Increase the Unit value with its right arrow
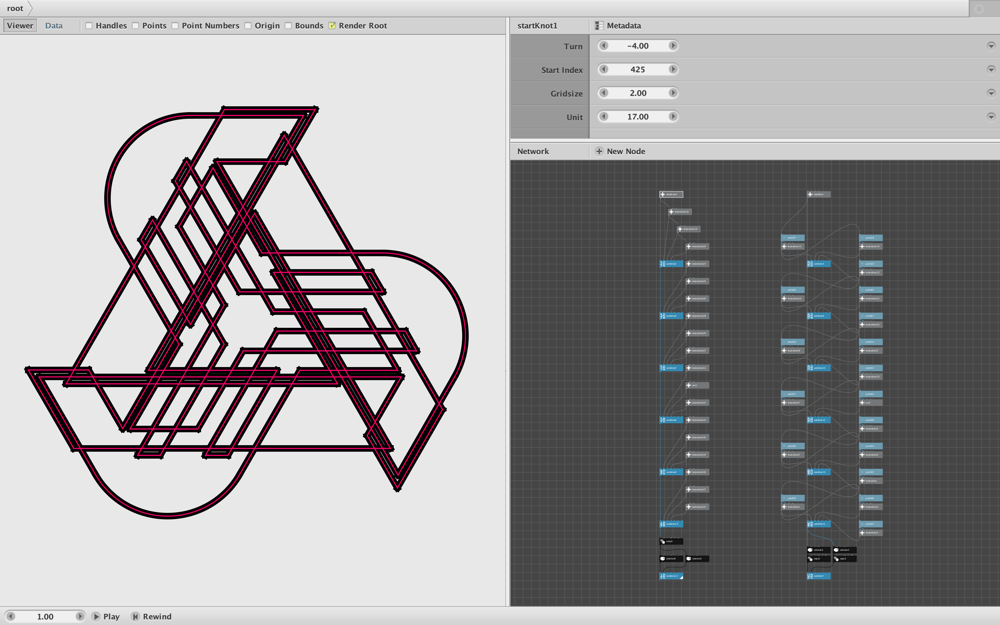The width and height of the screenshot is (1000, 625). [672, 117]
